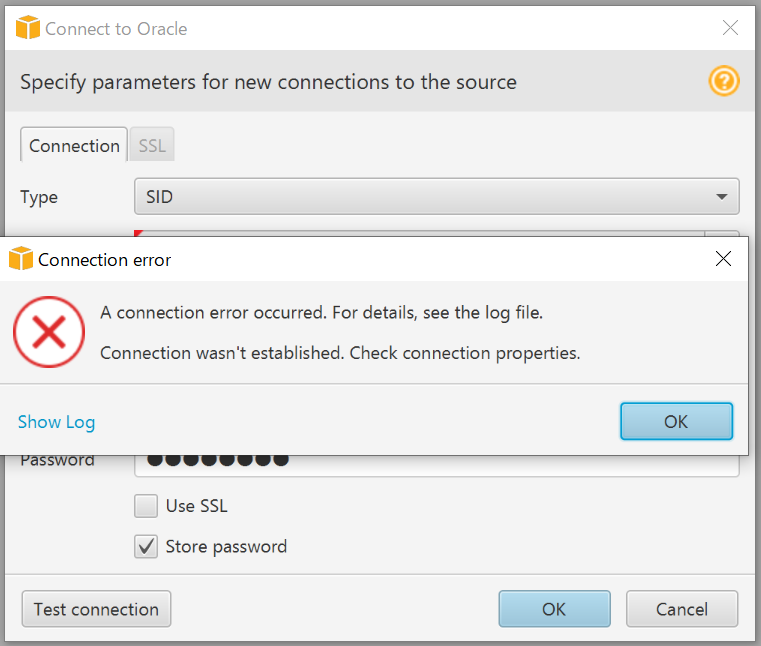
Task: Expand the Type dropdown arrow
Action: (x=722, y=197)
